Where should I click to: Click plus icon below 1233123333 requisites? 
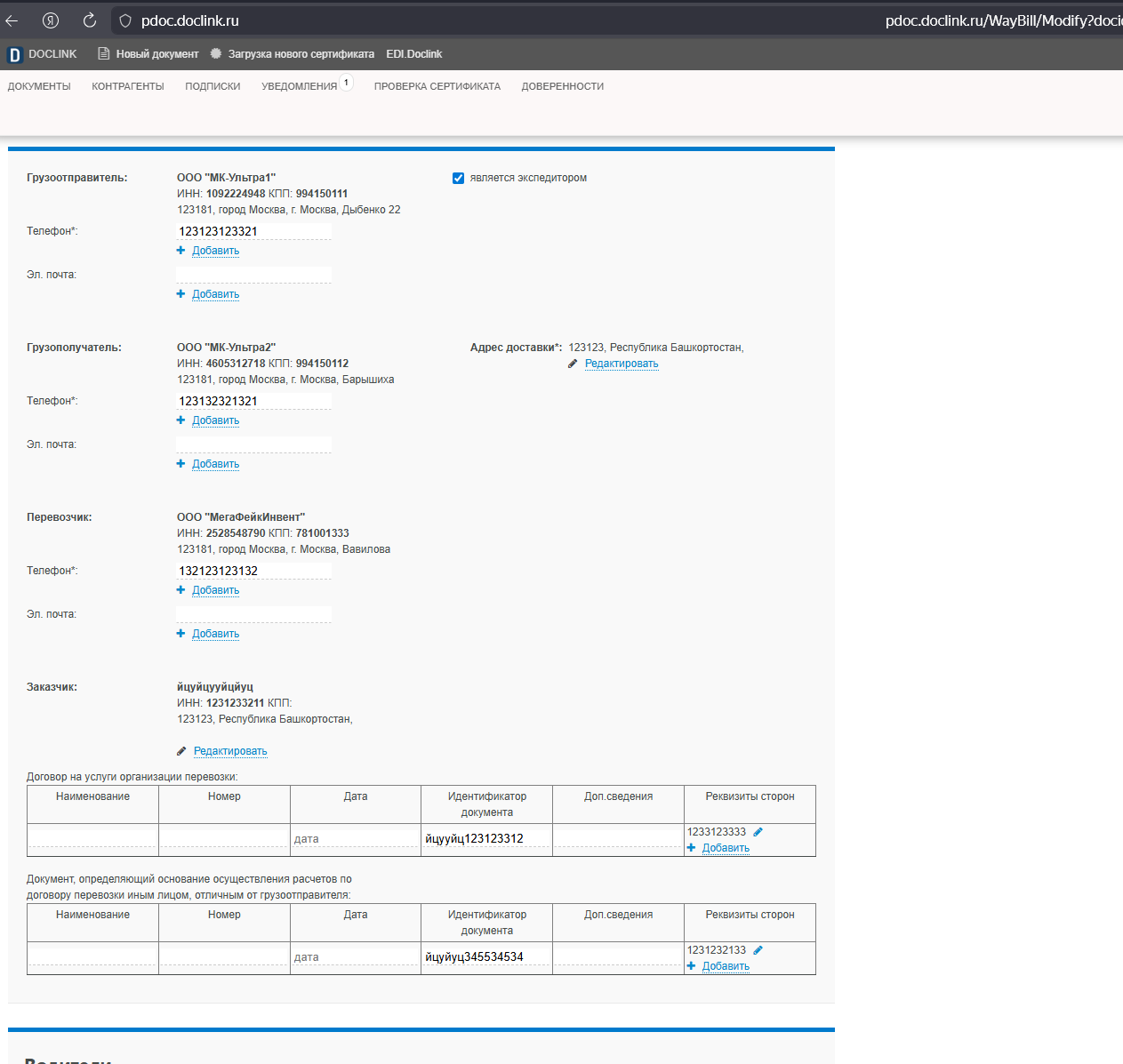691,848
